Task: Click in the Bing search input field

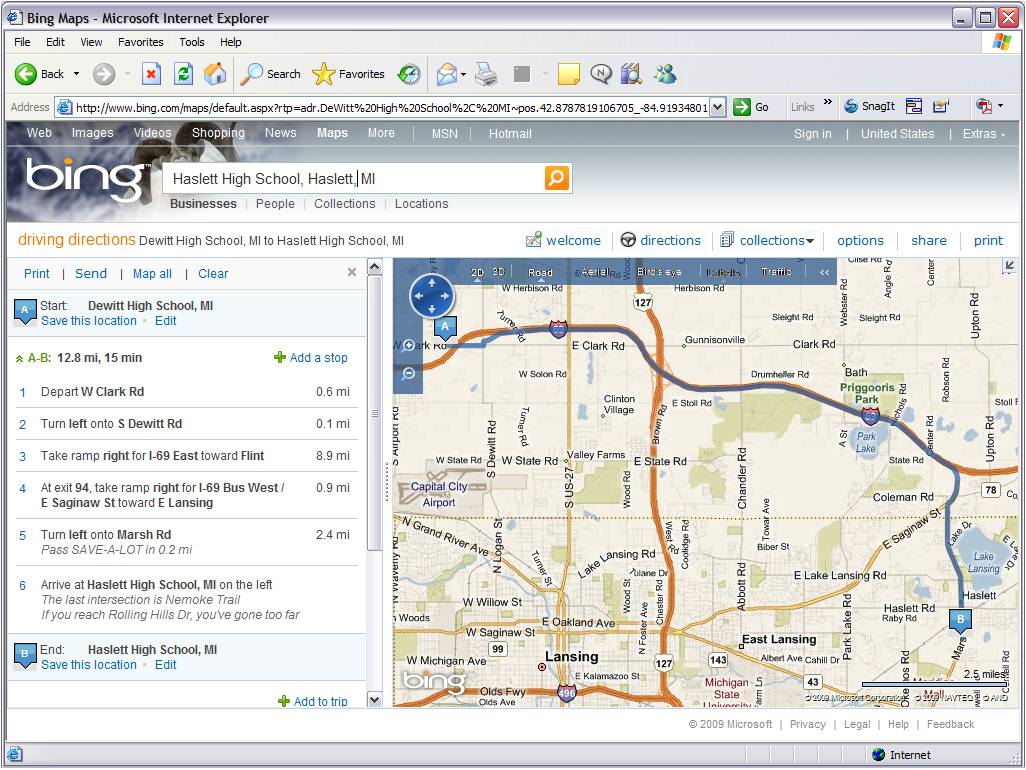Action: (x=353, y=179)
